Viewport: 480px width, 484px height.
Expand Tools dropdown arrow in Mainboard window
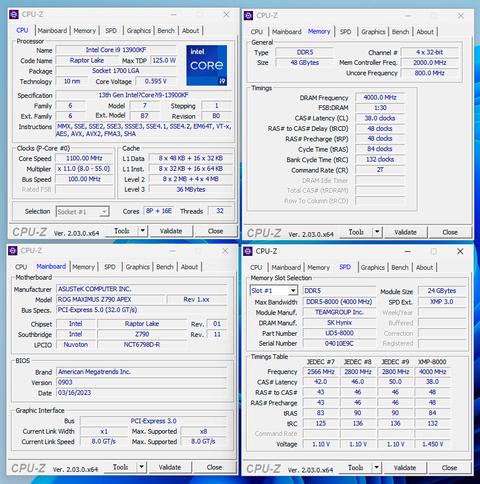point(142,467)
